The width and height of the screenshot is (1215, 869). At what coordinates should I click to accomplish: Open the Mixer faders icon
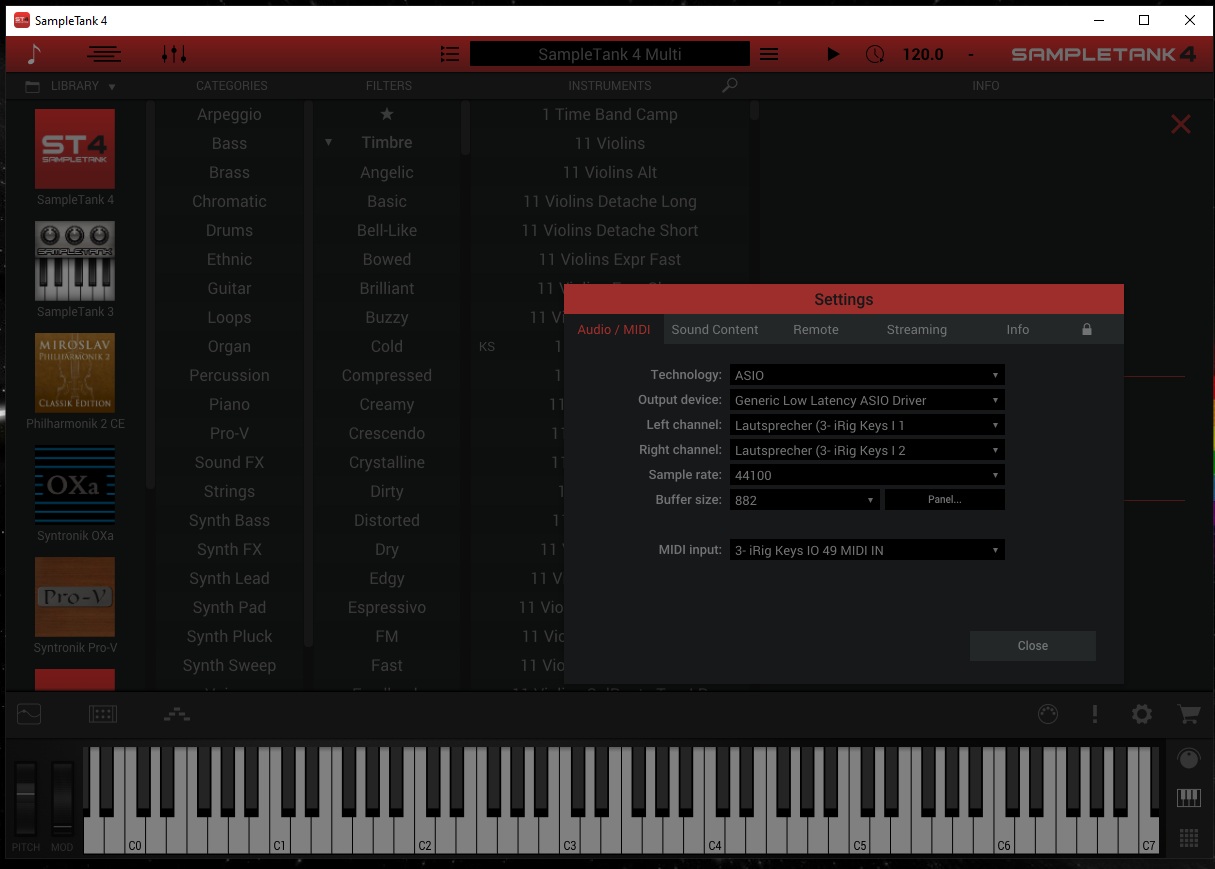point(174,54)
